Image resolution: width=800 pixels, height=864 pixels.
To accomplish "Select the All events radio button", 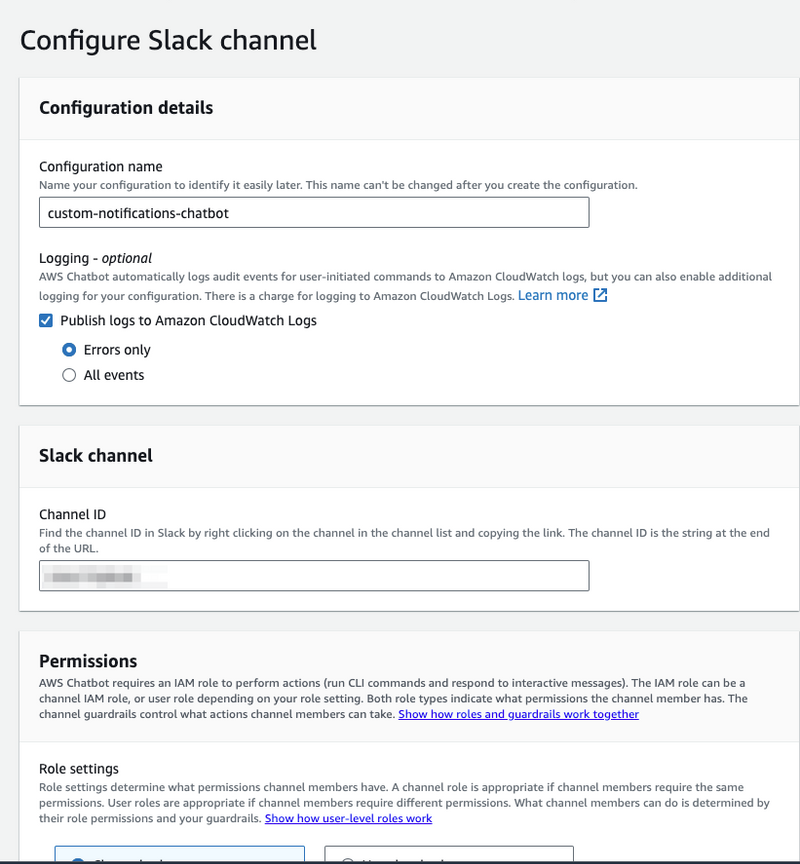I will pyautogui.click(x=69, y=375).
